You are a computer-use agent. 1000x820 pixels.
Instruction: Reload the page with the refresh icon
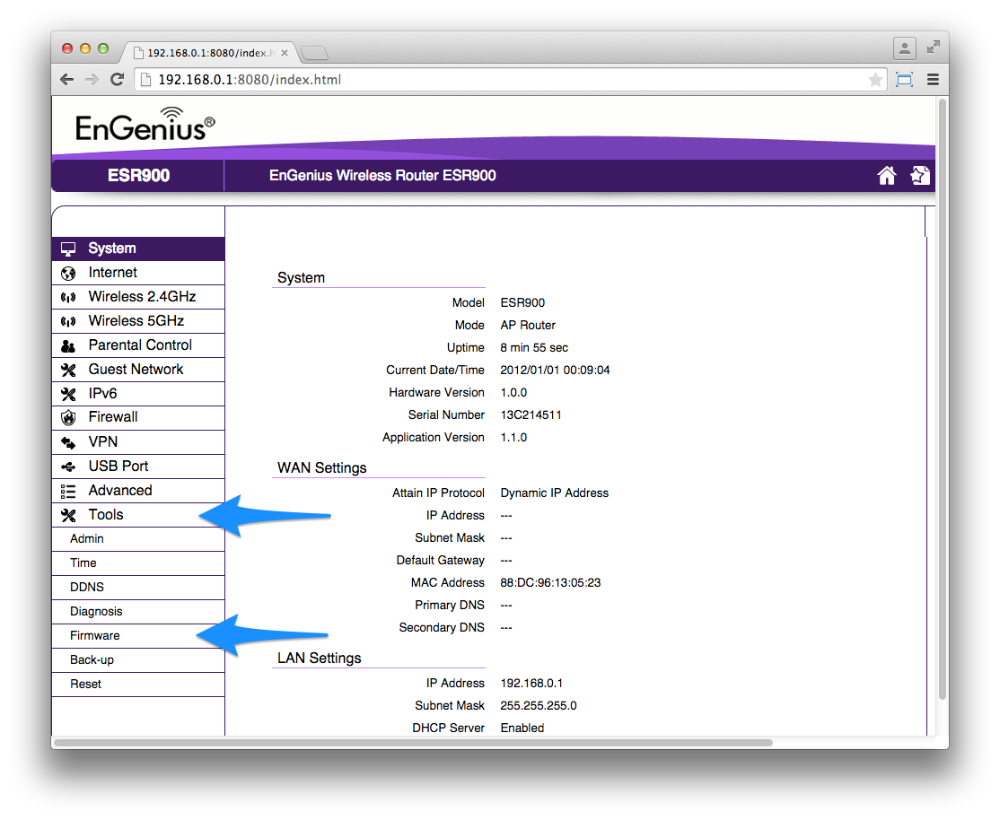(x=117, y=80)
